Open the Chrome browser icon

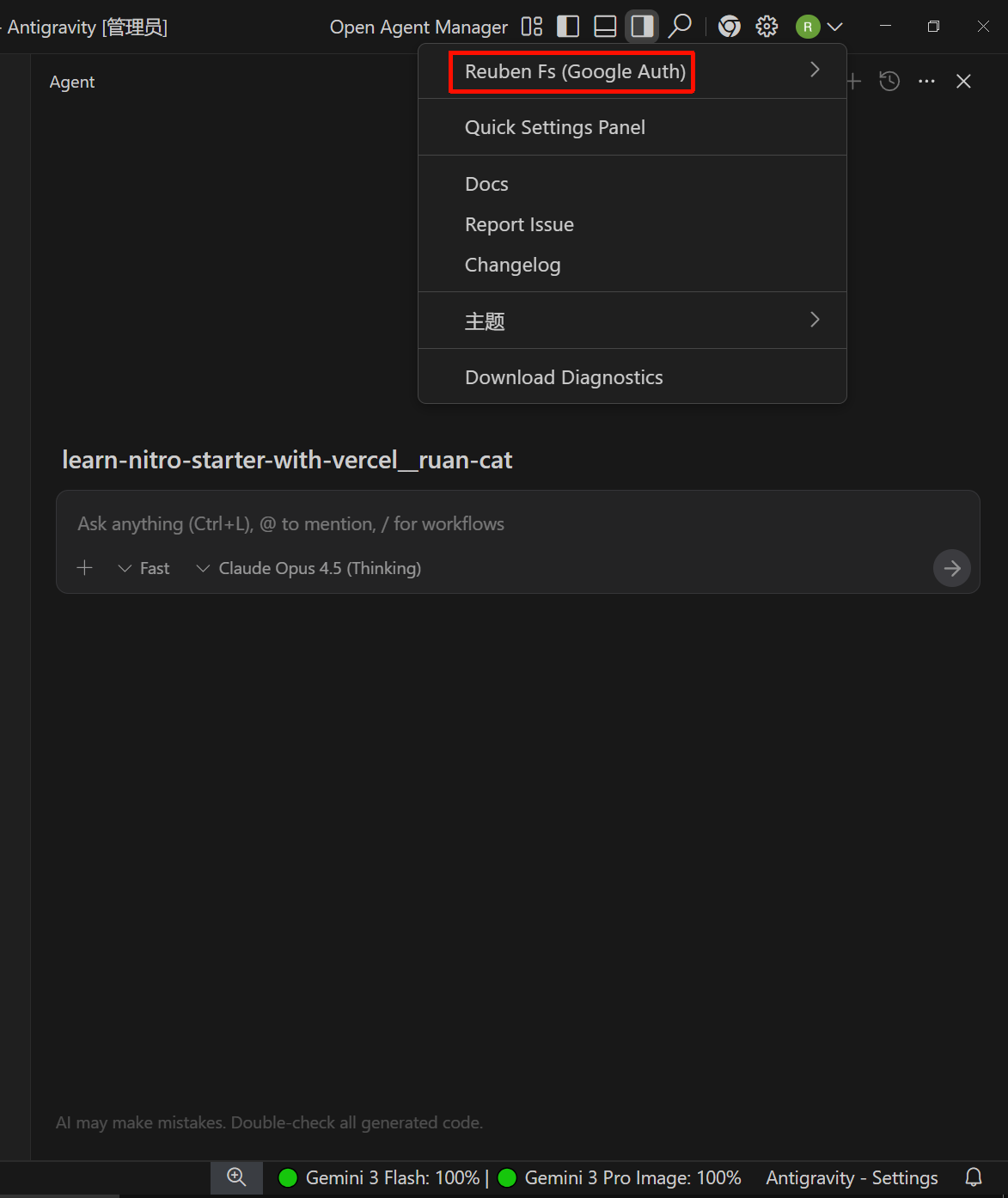click(730, 27)
